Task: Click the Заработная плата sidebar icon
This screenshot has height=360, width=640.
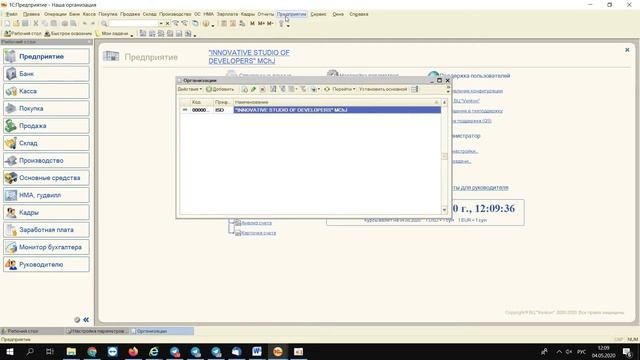Action: (x=11, y=230)
